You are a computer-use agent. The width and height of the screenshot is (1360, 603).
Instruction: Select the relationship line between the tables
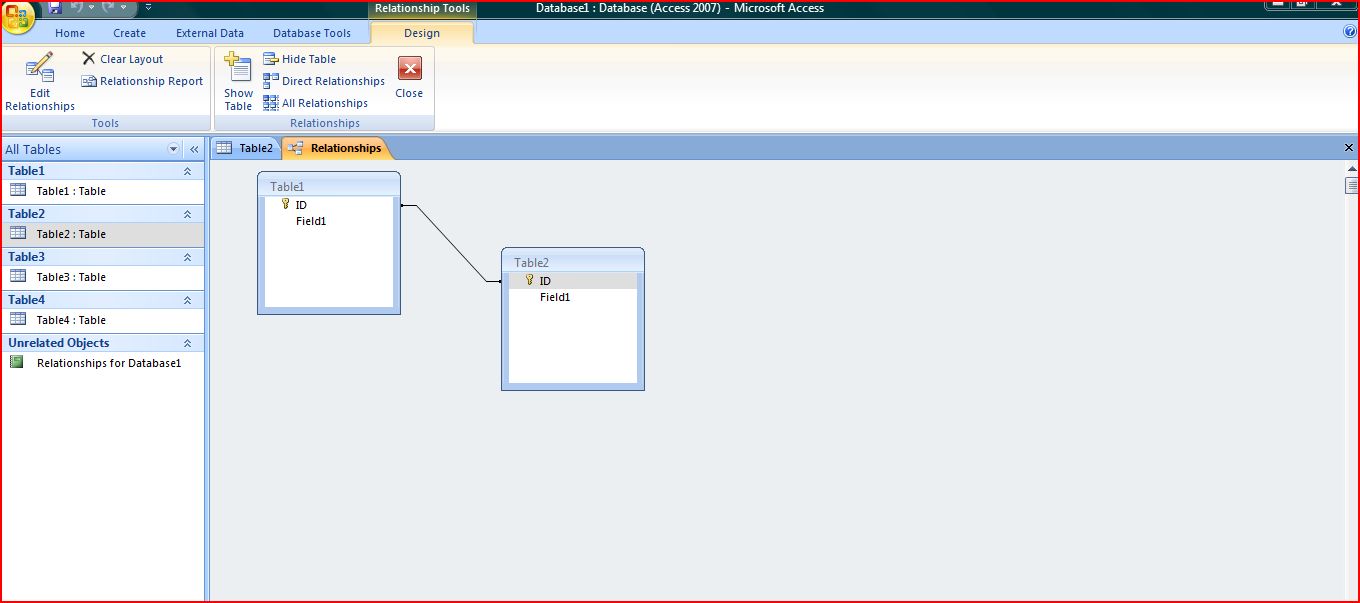pyautogui.click(x=452, y=245)
